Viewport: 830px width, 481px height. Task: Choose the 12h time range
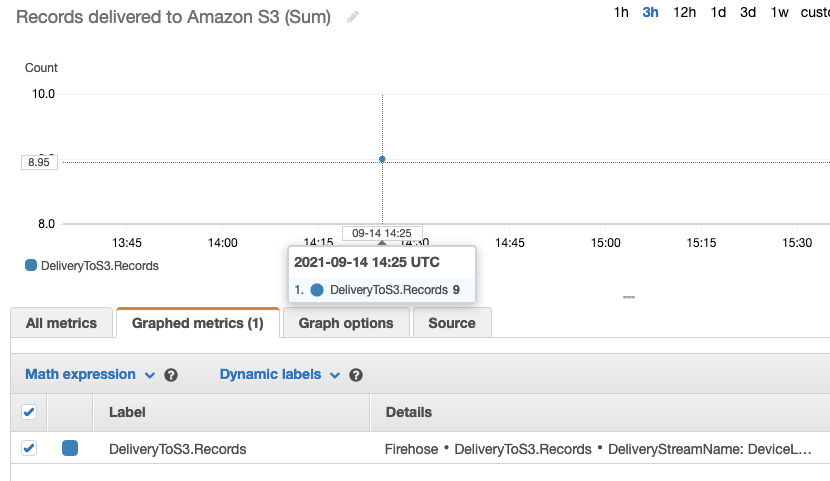[x=684, y=13]
